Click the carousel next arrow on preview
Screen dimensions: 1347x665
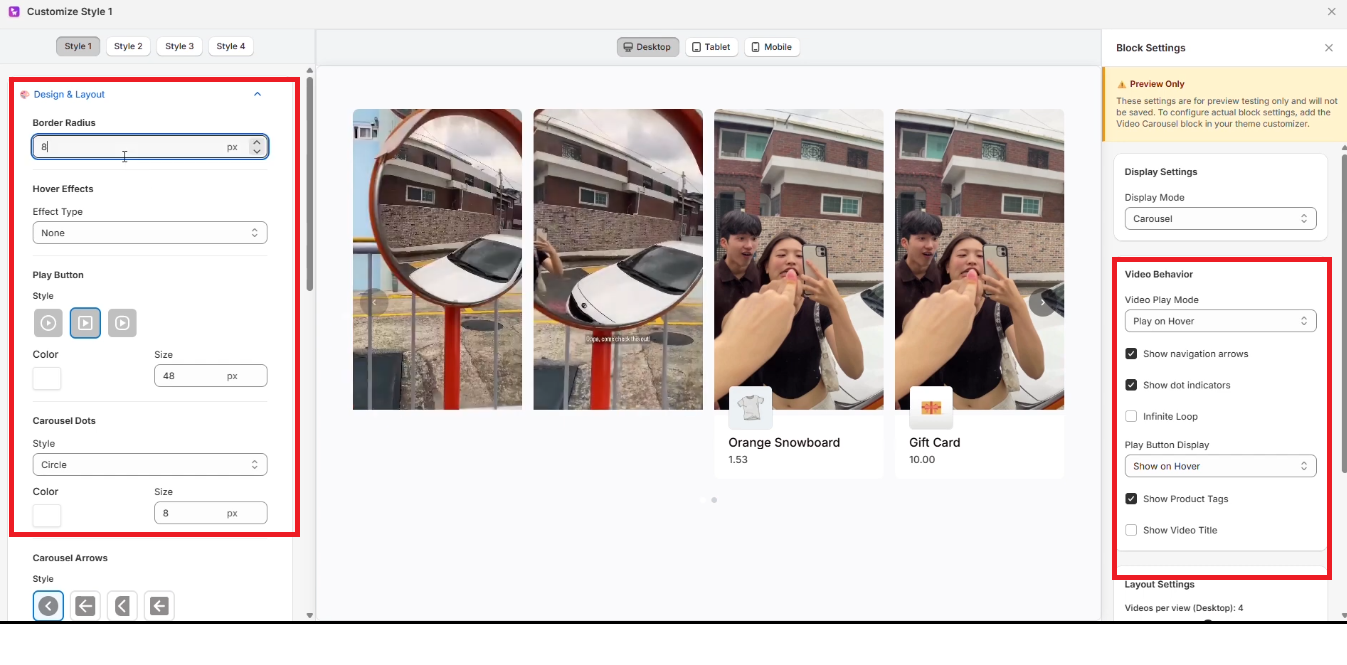(1042, 302)
